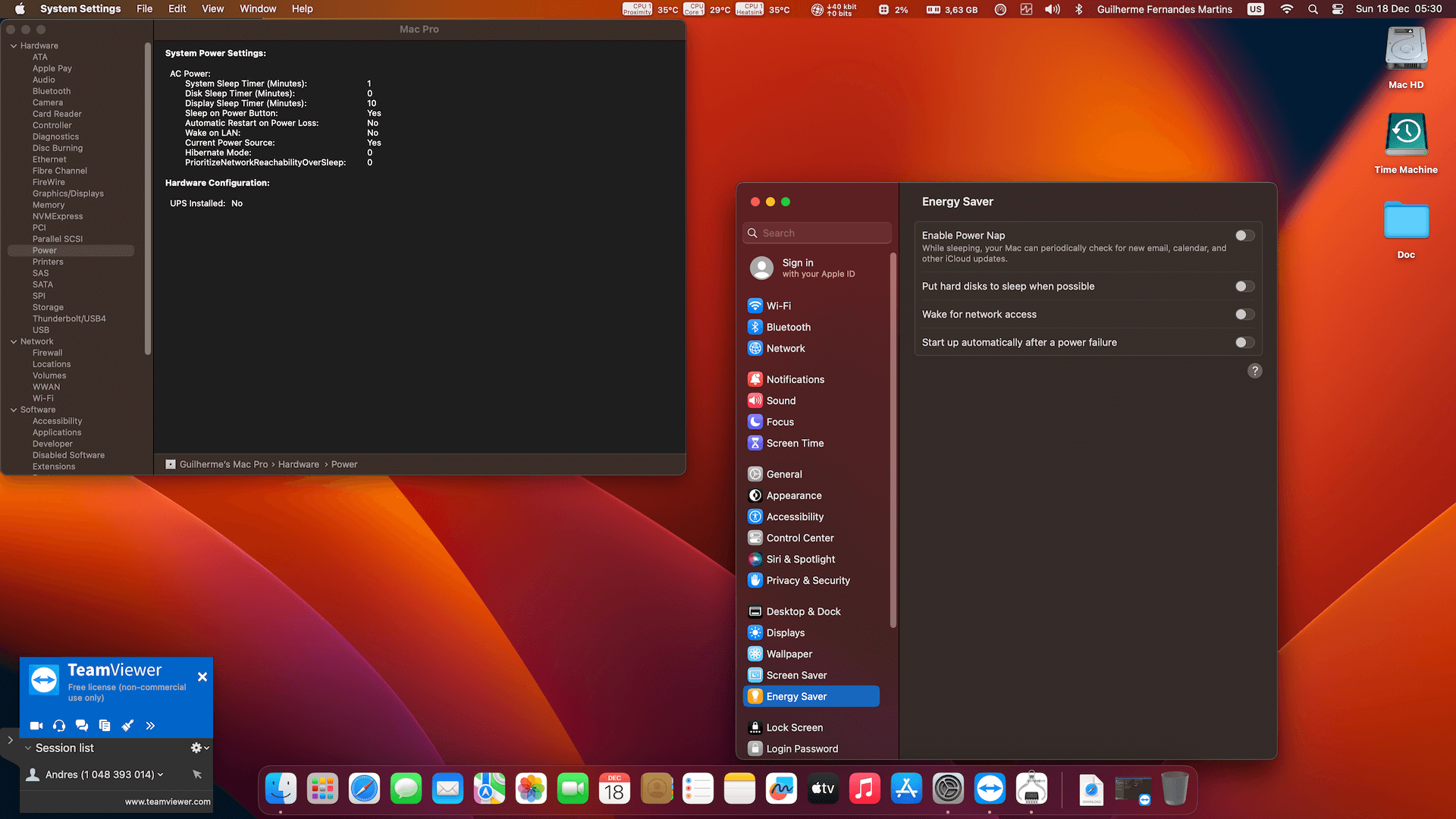Launch Safari from the Dock
Image resolution: width=1456 pixels, height=819 pixels.
click(364, 789)
